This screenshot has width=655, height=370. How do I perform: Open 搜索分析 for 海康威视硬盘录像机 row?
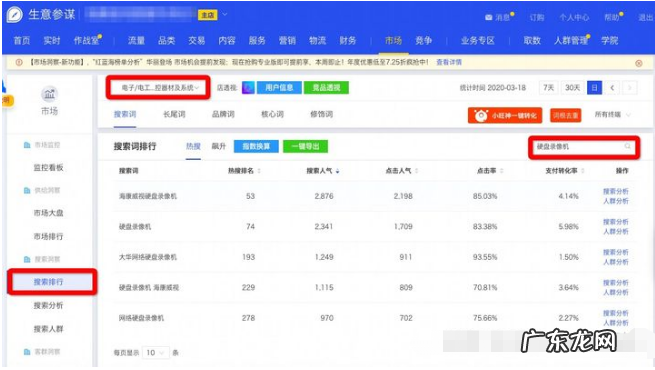point(615,191)
